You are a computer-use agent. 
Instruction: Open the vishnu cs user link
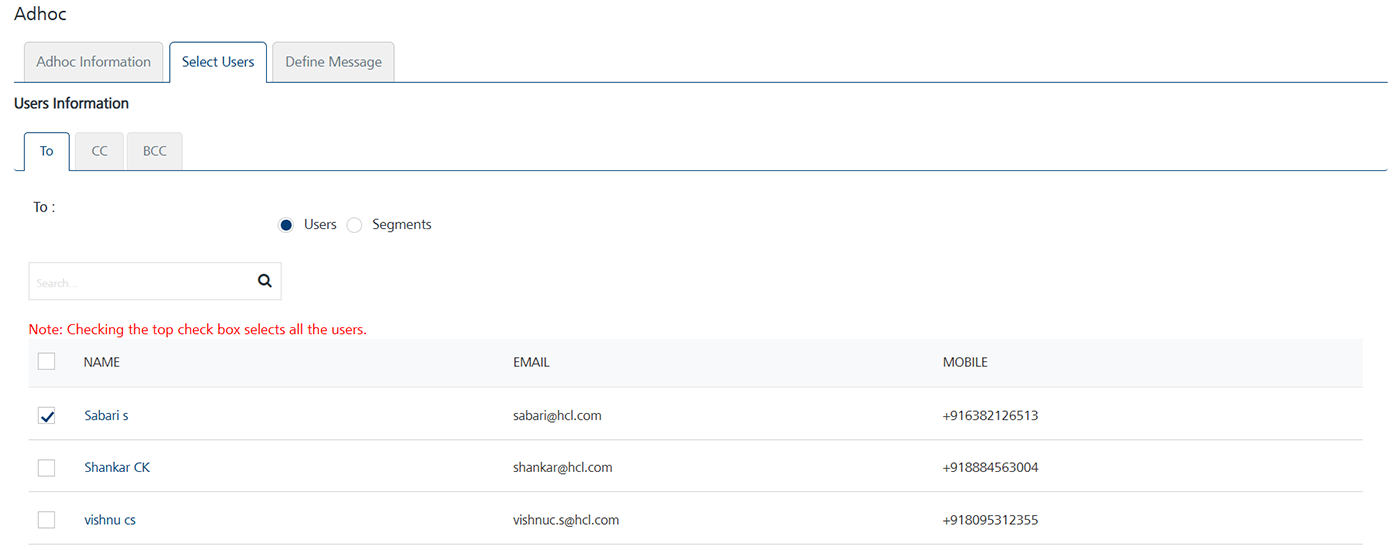pyautogui.click(x=110, y=520)
